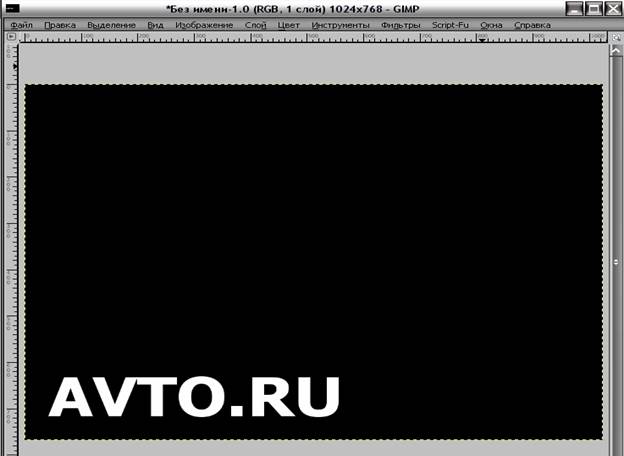
Task: Close the GIMP window
Action: tap(612, 8)
